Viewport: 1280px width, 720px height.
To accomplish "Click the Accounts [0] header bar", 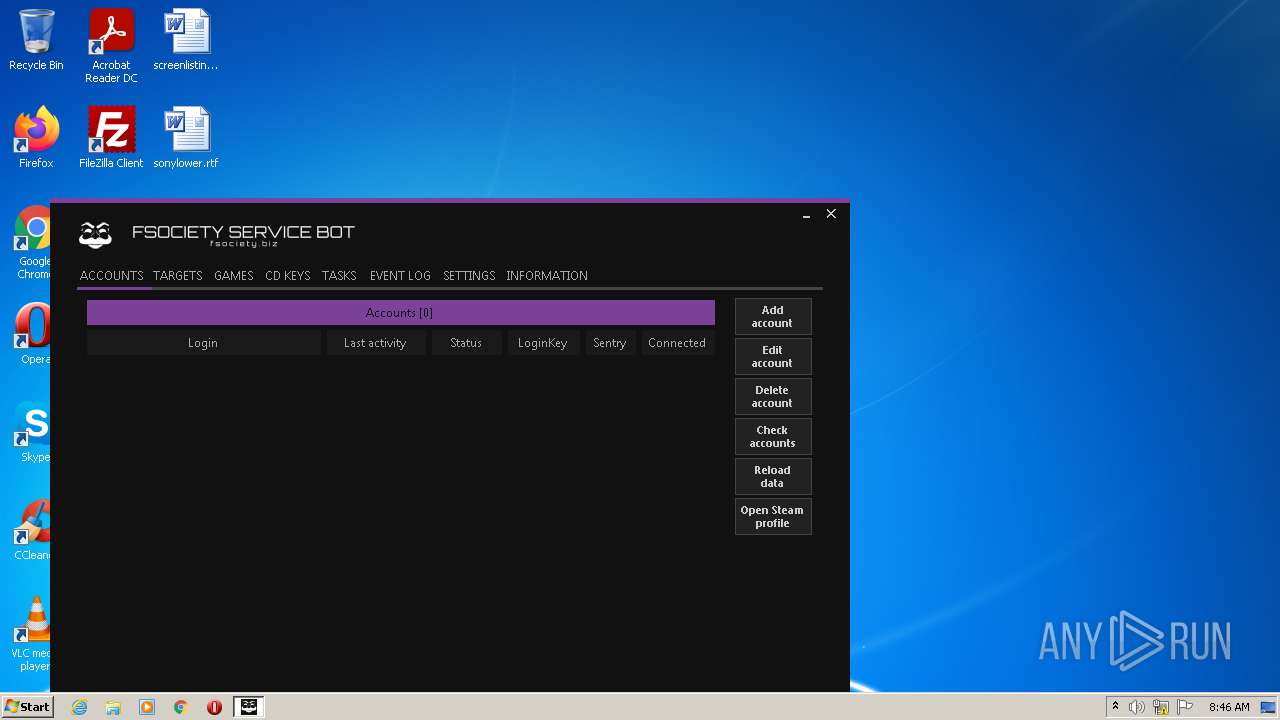I will coord(401,313).
